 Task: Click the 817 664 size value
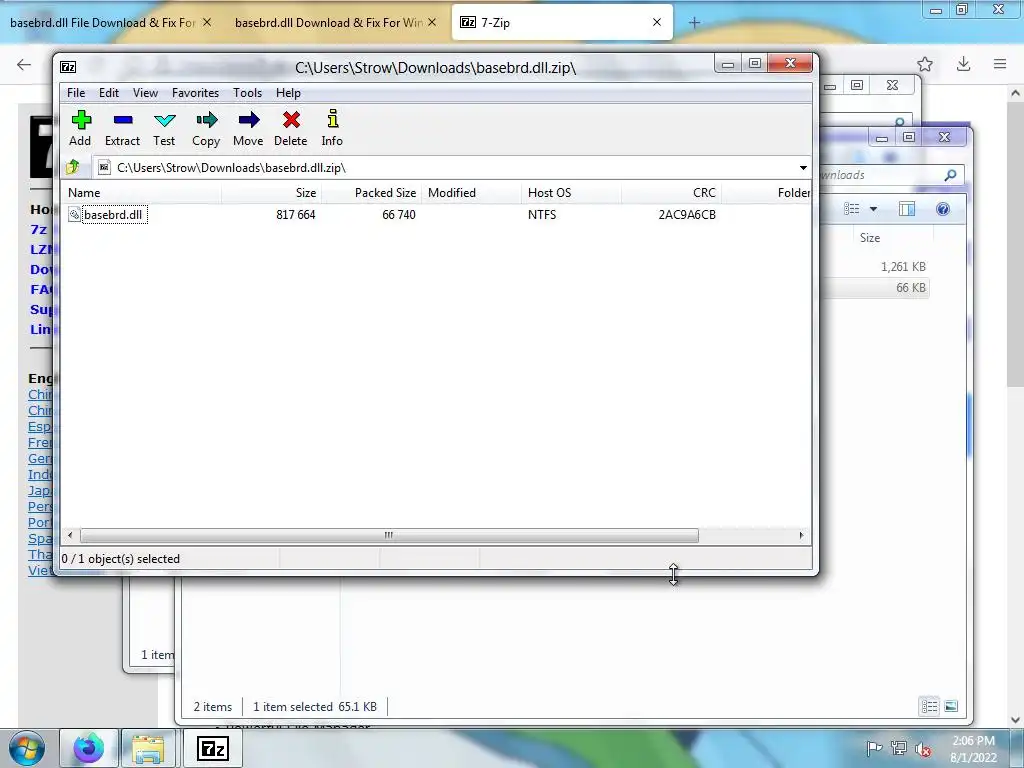(x=295, y=215)
